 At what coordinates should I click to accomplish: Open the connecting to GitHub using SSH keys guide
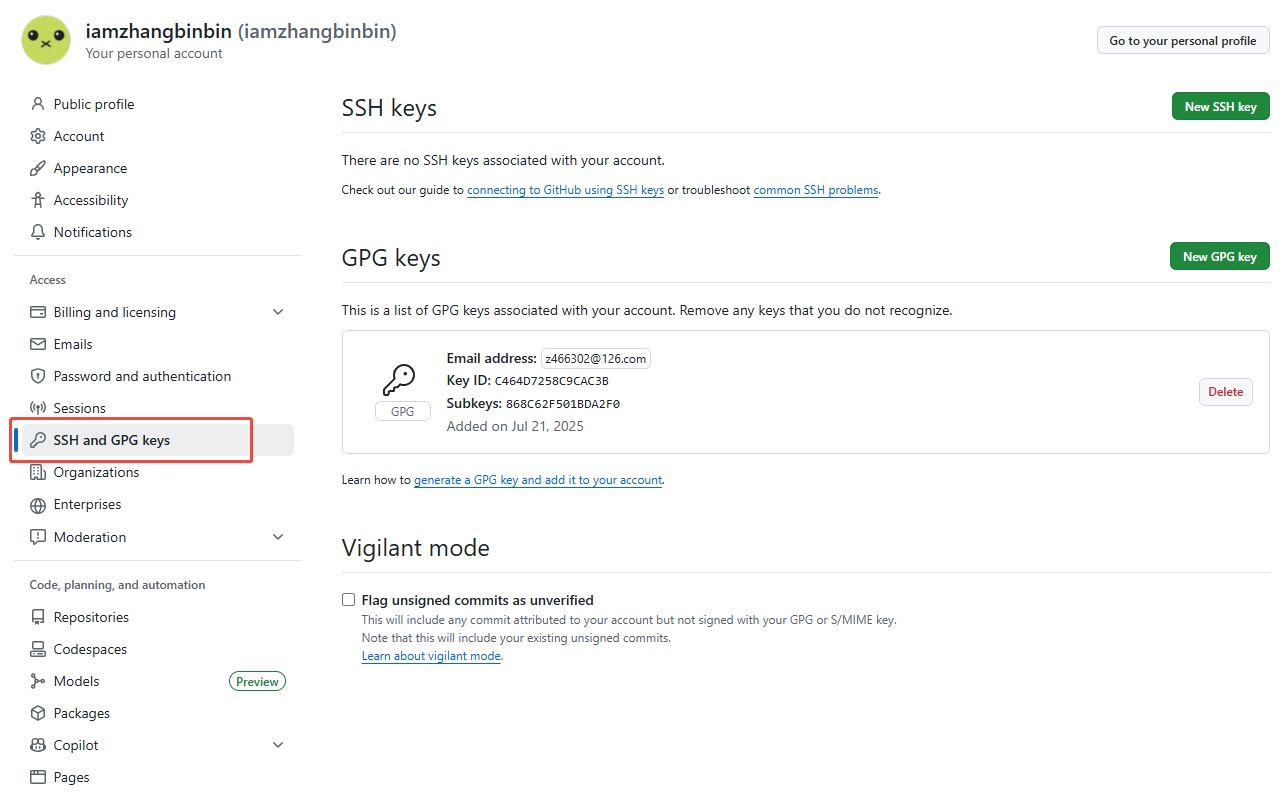(x=565, y=189)
